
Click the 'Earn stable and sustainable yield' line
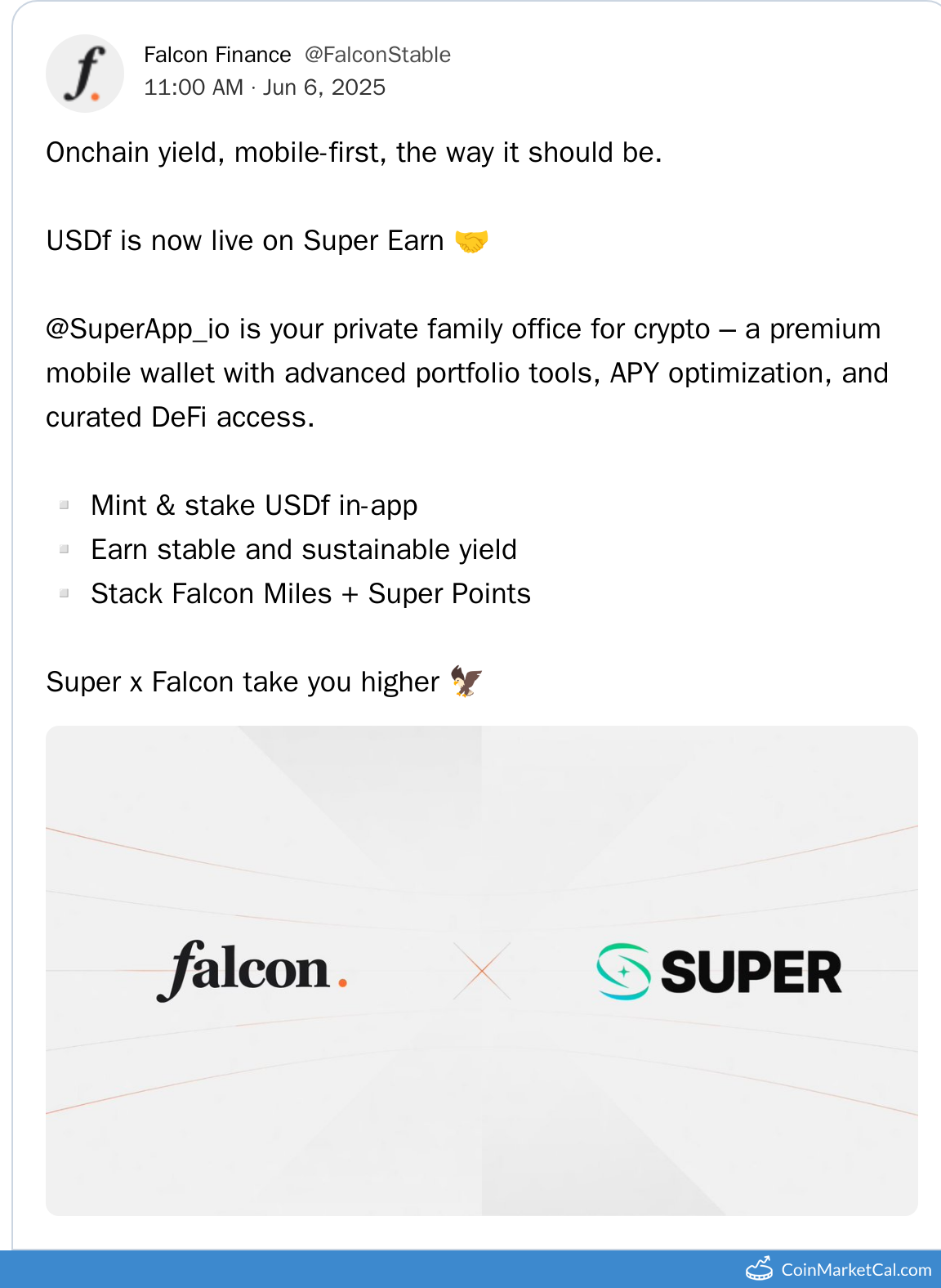pos(304,549)
